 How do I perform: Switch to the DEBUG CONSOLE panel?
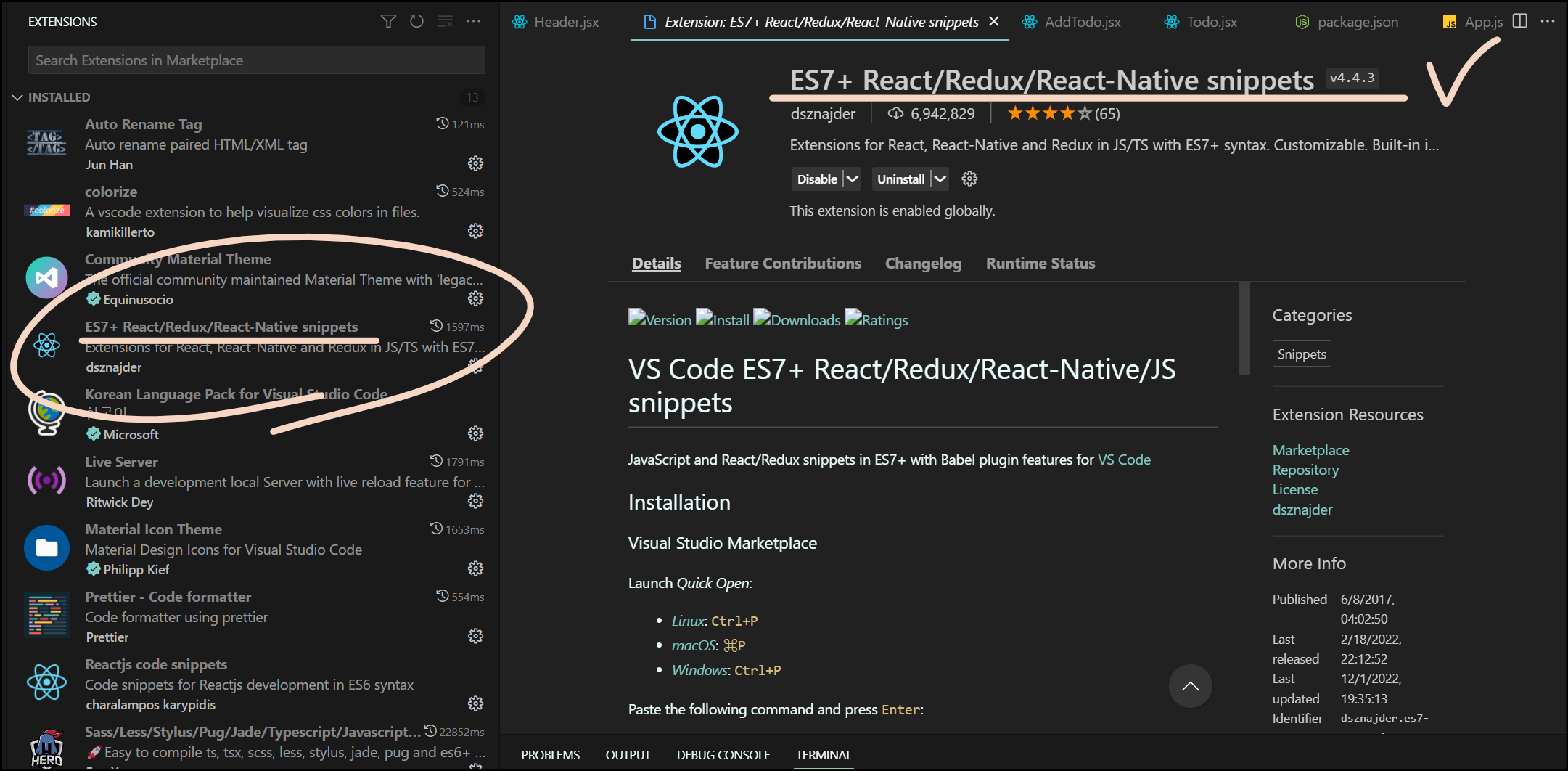pos(723,755)
